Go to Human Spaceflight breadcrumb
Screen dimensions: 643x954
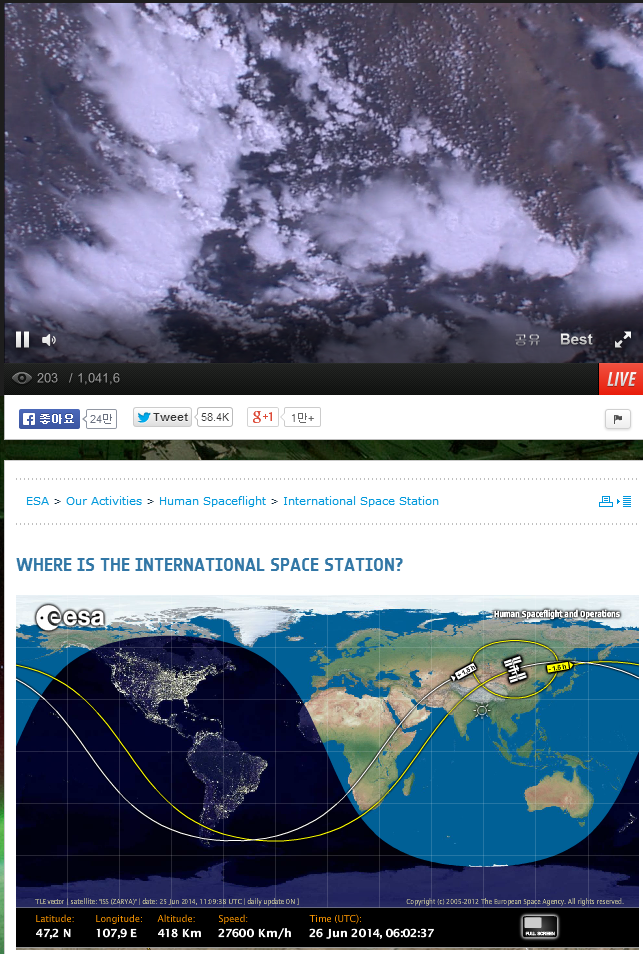point(212,501)
